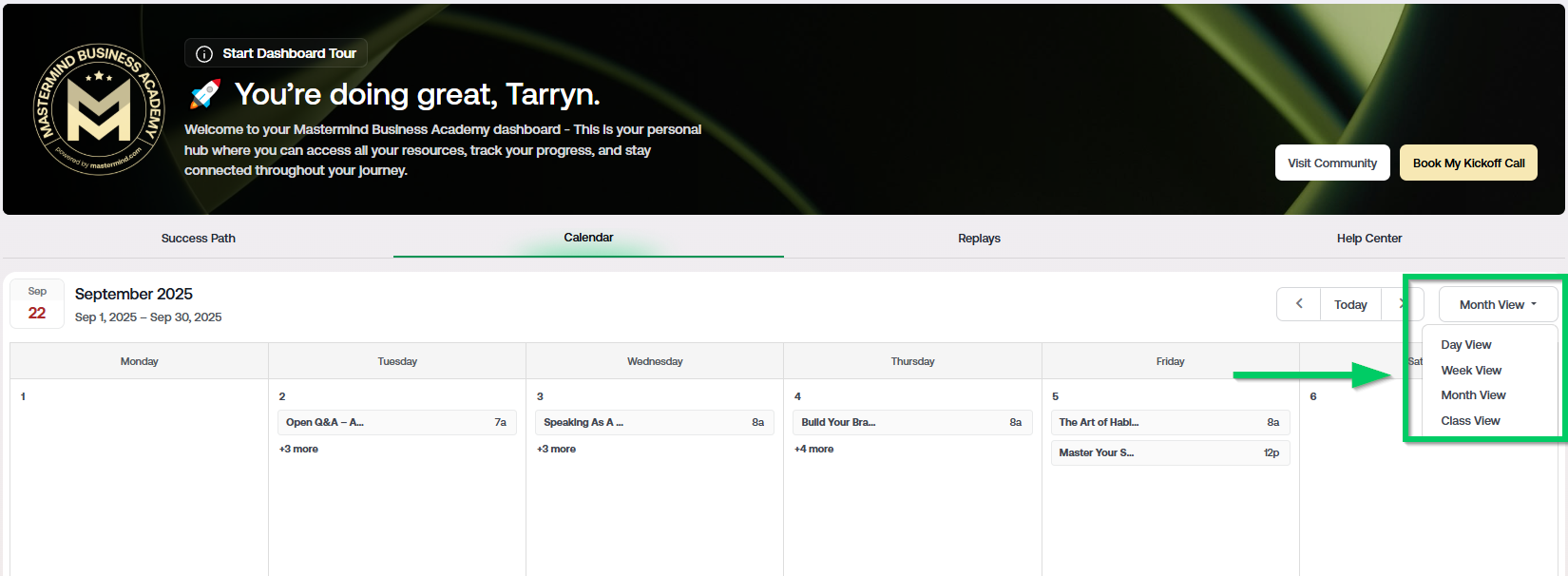Click "You're doing great, Tarryn." heading
The width and height of the screenshot is (1568, 576).
click(x=417, y=94)
